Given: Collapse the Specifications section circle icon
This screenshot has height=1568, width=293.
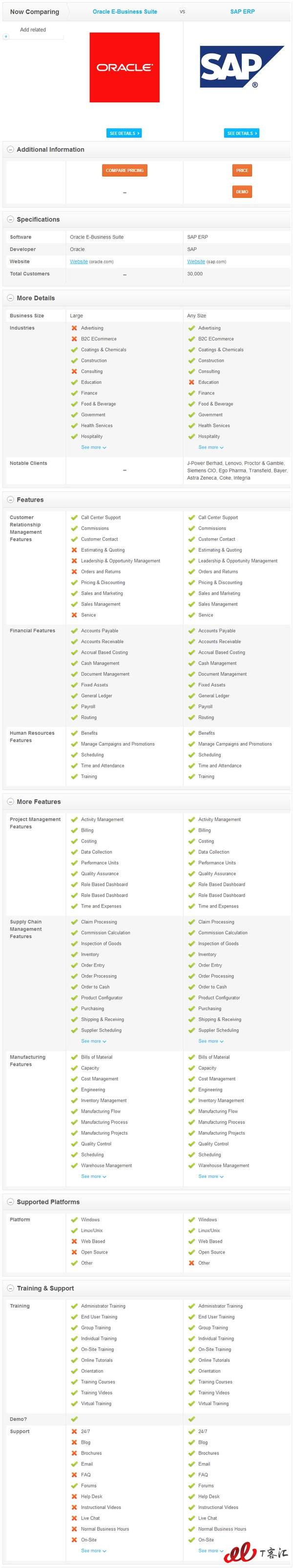Looking at the screenshot, I should click(x=10, y=220).
